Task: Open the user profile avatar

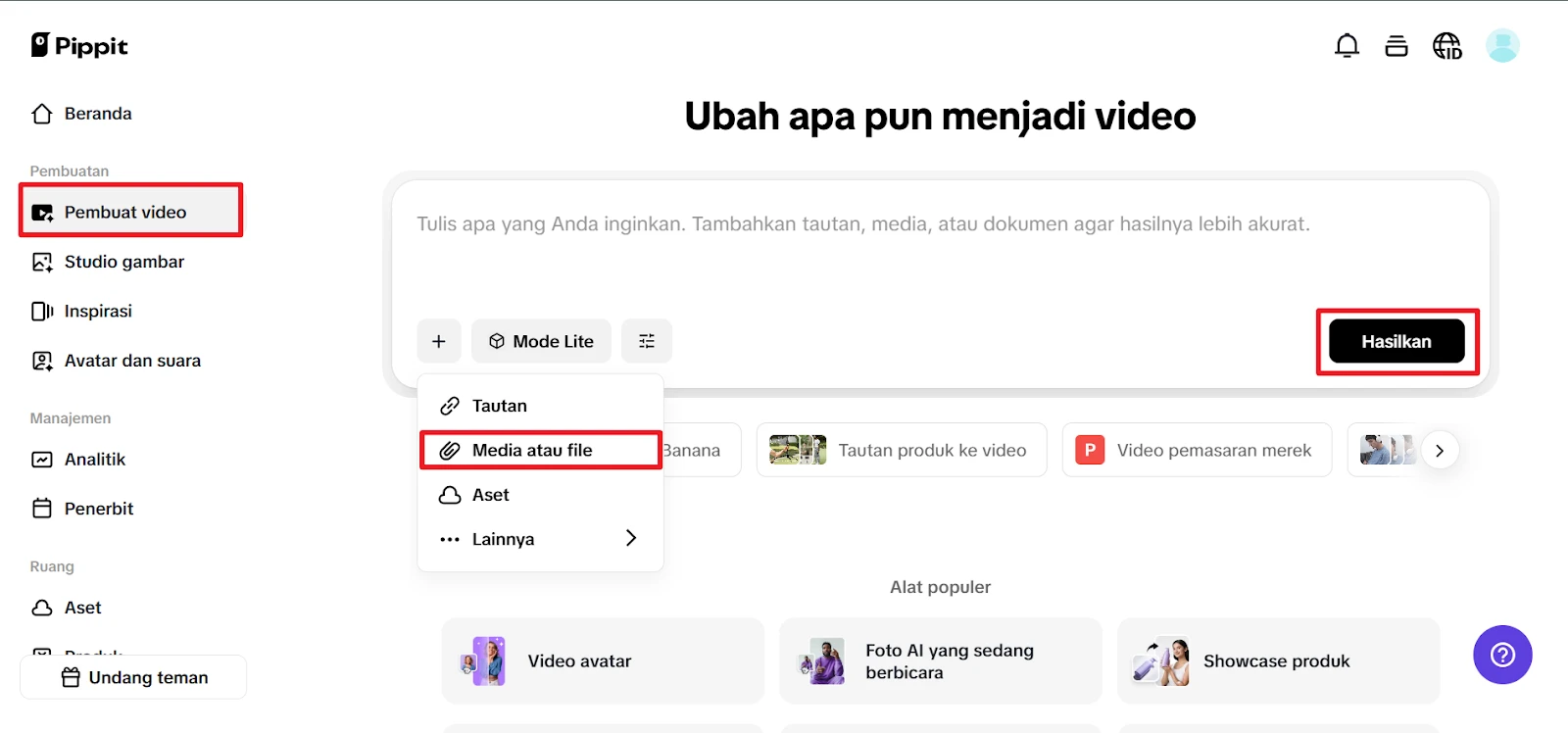Action: (x=1501, y=46)
